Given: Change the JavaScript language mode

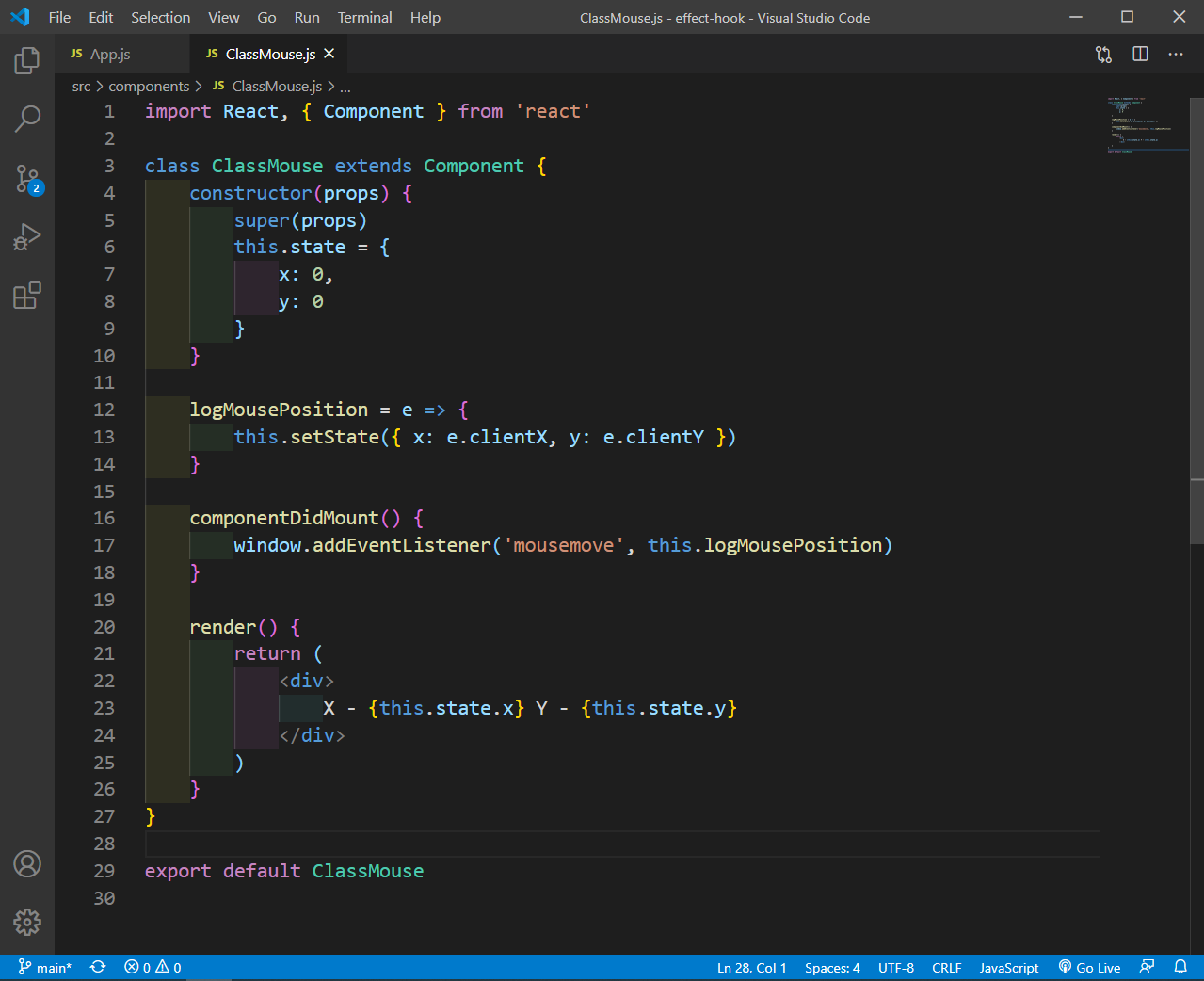Looking at the screenshot, I should 1009,967.
